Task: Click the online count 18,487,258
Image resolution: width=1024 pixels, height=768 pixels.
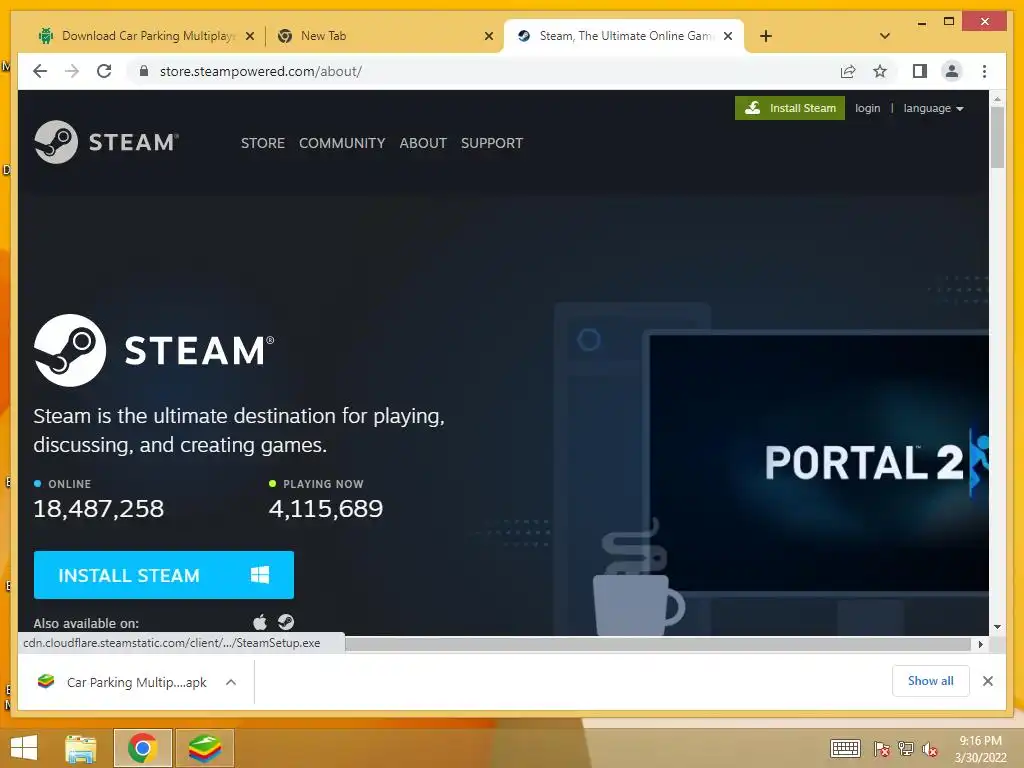Action: pos(99,509)
